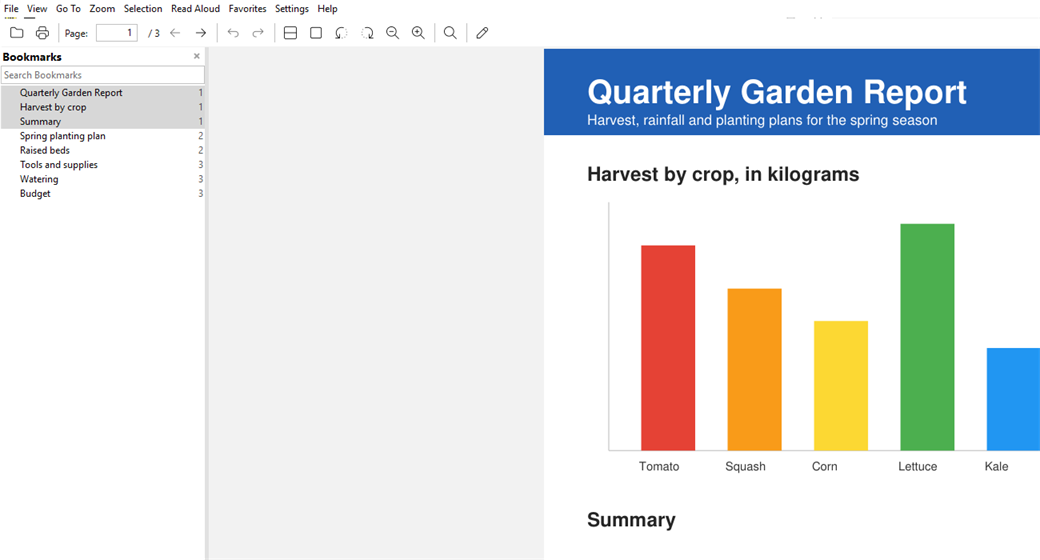
Task: Click the undo navigation back arrow
Action: coord(233,33)
